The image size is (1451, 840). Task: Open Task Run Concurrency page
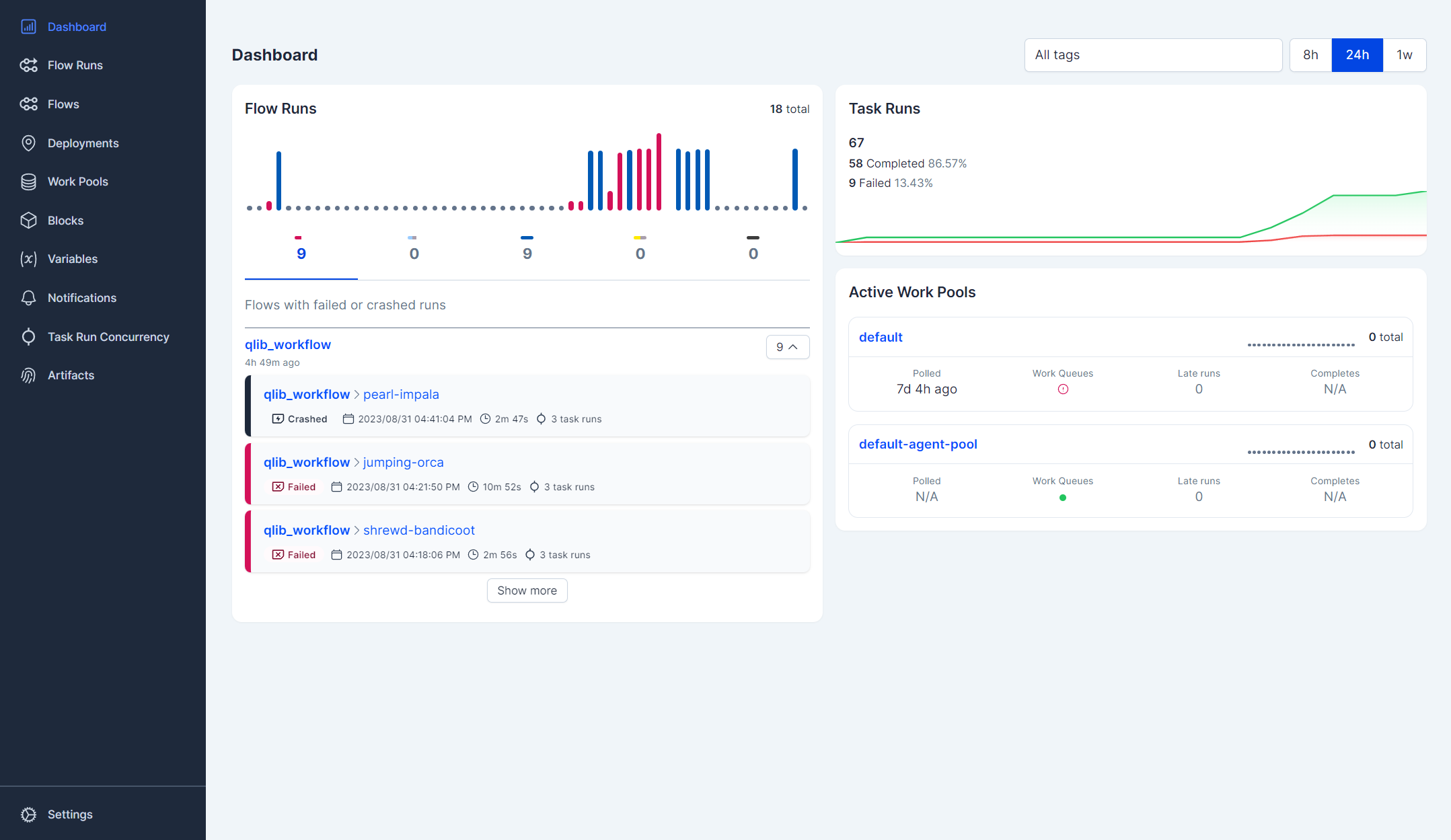[x=108, y=336]
